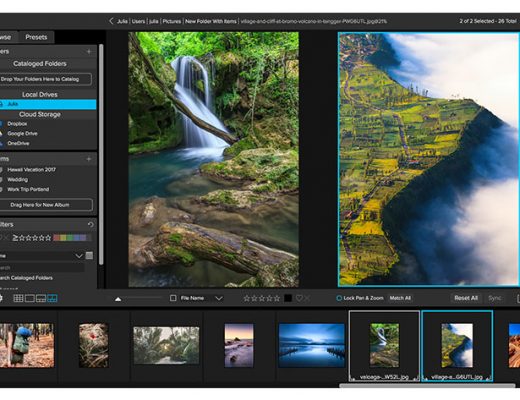
Task: Toggle Lock Pan & Zoom
Action: pos(360,298)
